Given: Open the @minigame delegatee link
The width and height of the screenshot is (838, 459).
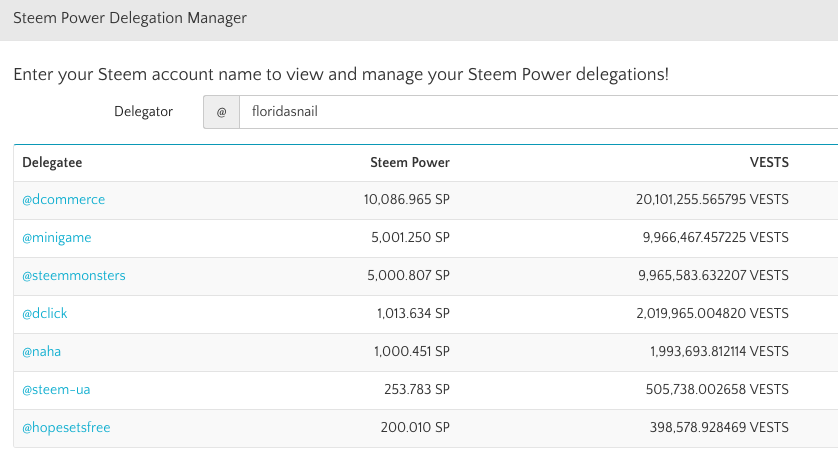Looking at the screenshot, I should pyautogui.click(x=57, y=238).
